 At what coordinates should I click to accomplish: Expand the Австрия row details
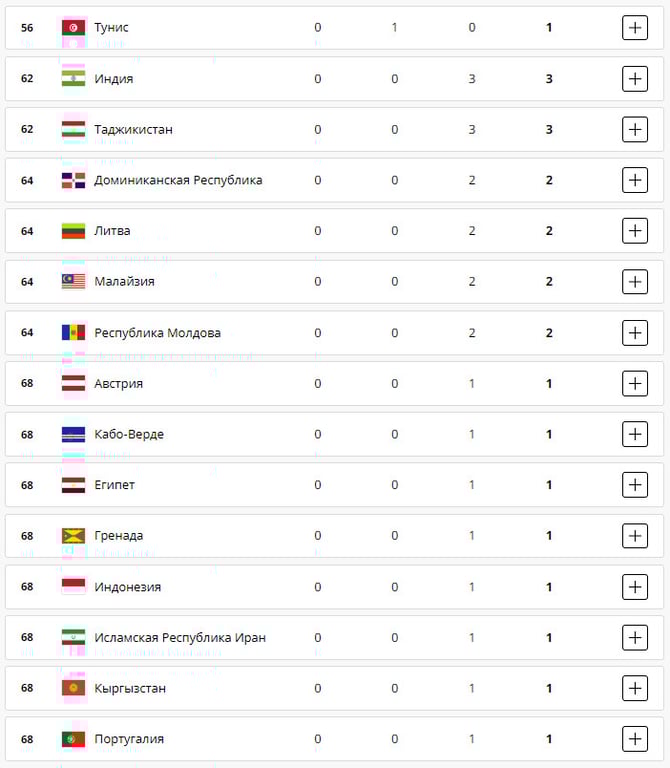click(635, 383)
